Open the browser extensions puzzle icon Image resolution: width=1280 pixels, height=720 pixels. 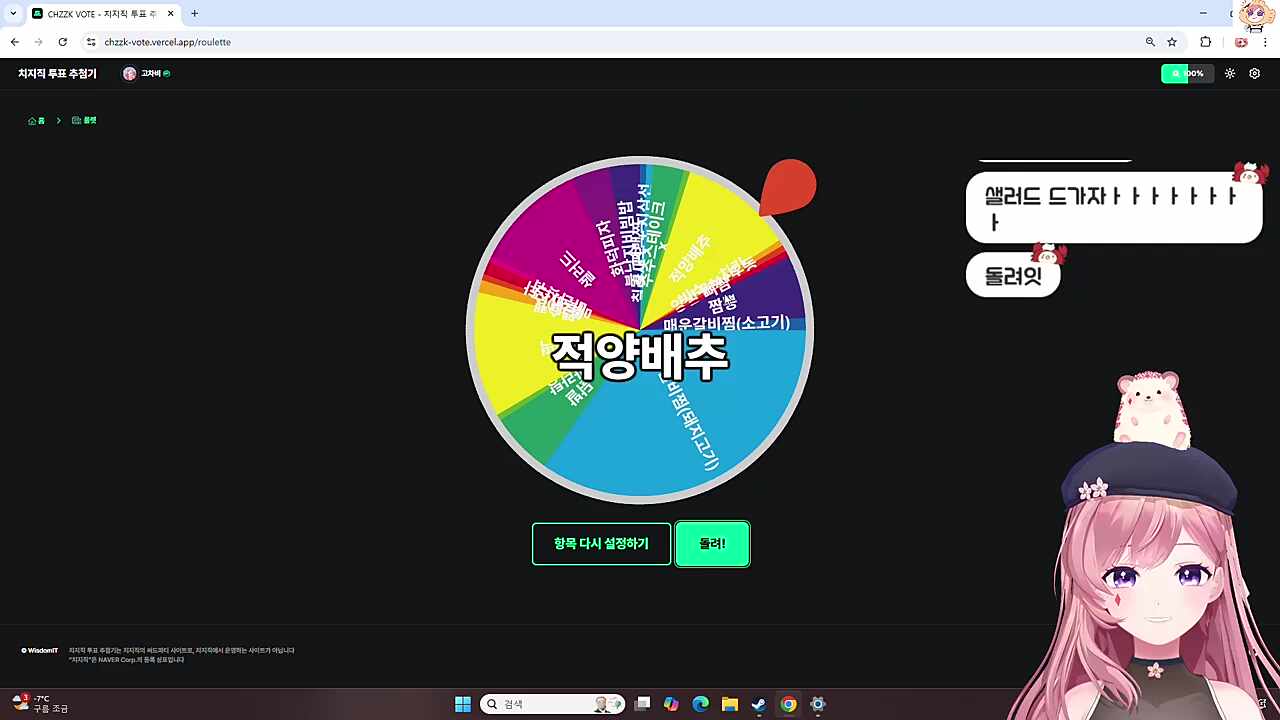click(x=1205, y=42)
